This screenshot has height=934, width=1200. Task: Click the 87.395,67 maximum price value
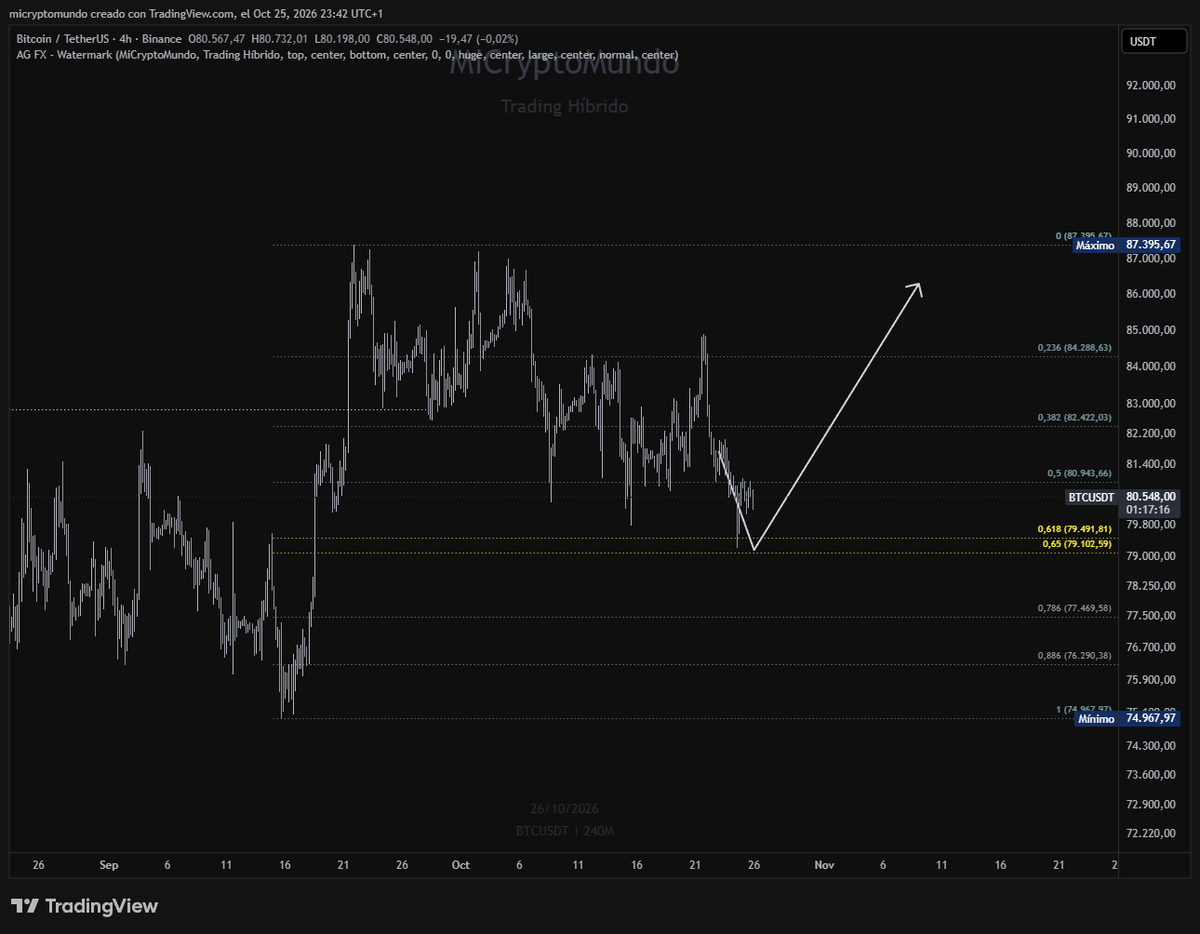point(1150,245)
